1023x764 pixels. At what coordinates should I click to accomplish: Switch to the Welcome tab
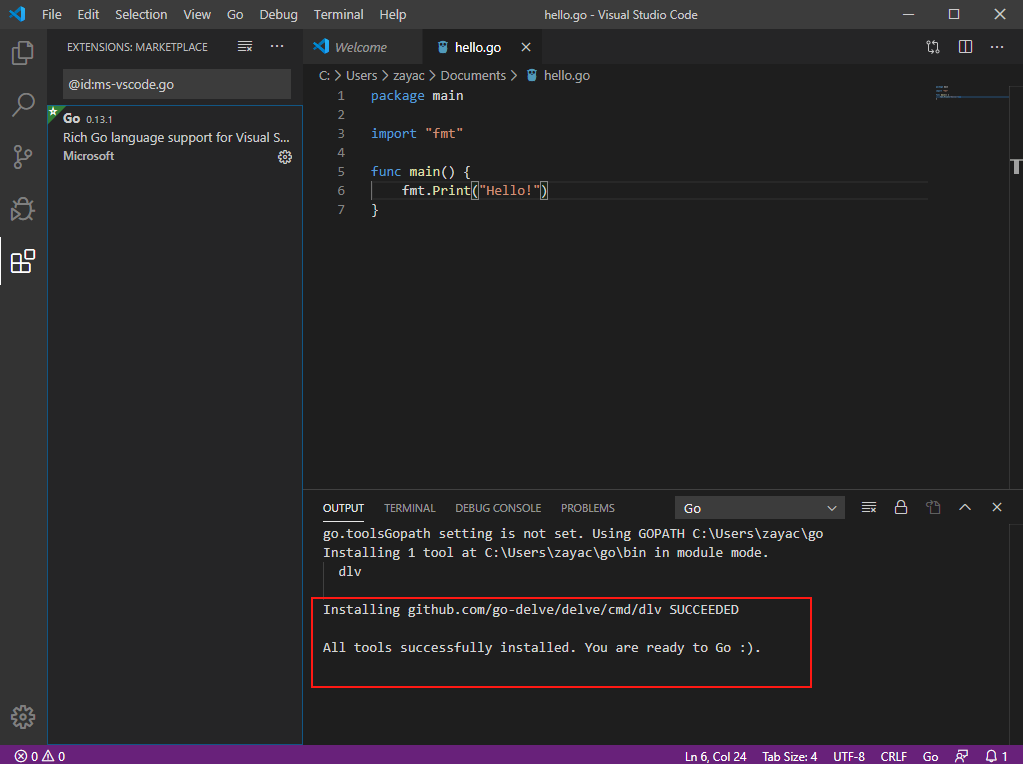coord(363,47)
